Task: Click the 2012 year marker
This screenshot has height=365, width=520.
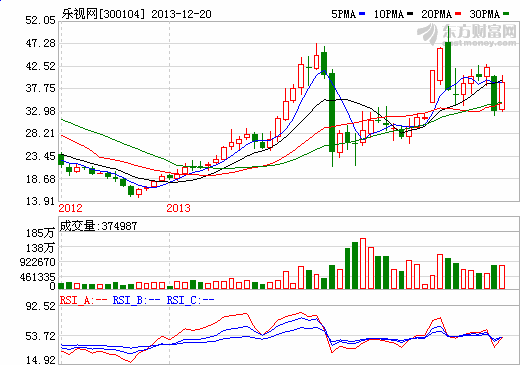Action: [70, 208]
